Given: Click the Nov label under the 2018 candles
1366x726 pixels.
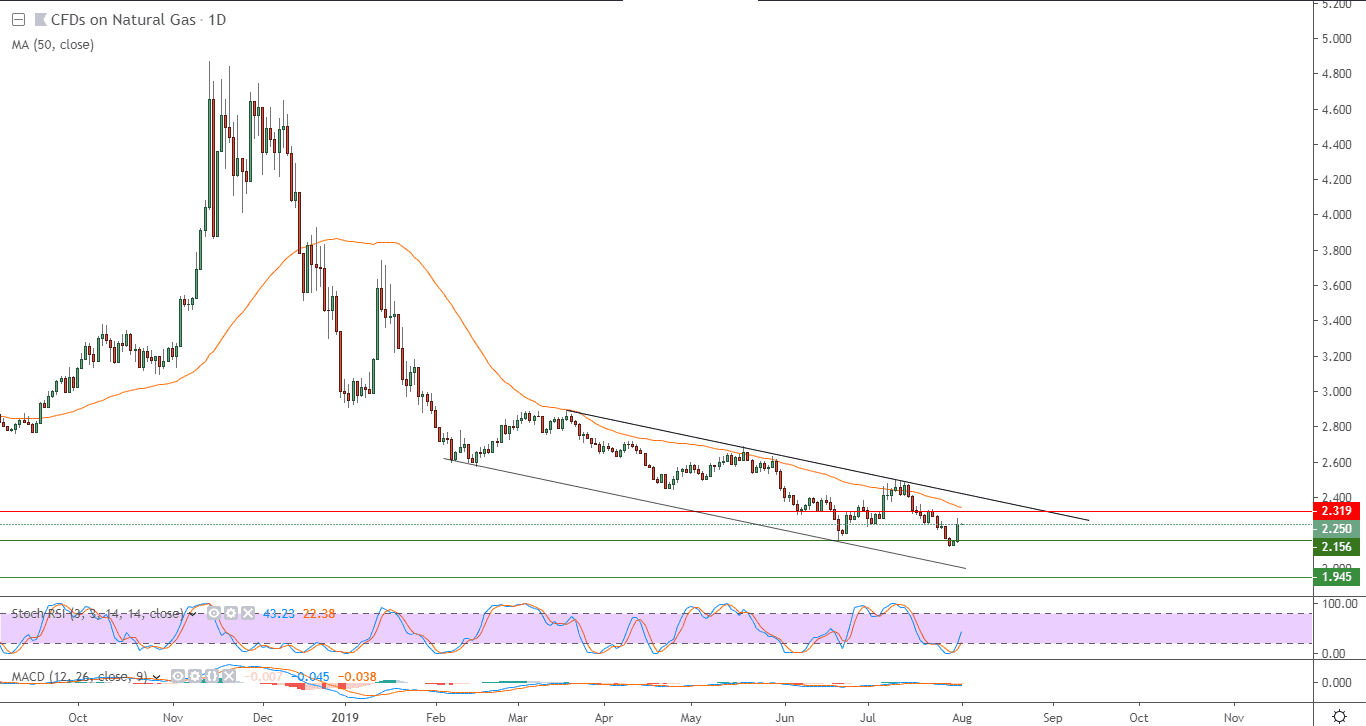Looking at the screenshot, I should (172, 717).
